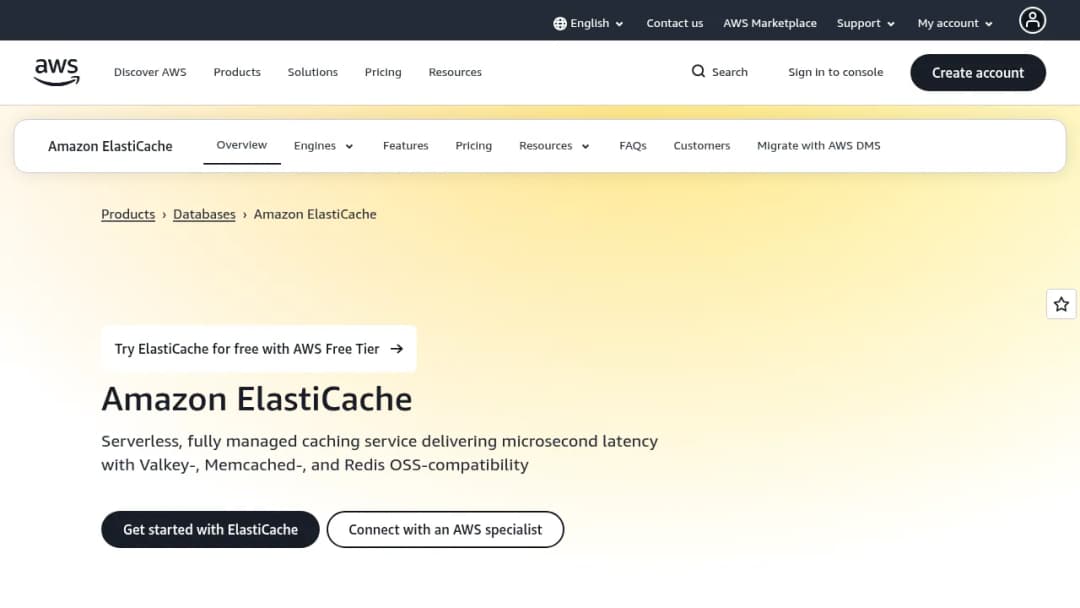Click Try ElastiCache for free banner text

[247, 349]
